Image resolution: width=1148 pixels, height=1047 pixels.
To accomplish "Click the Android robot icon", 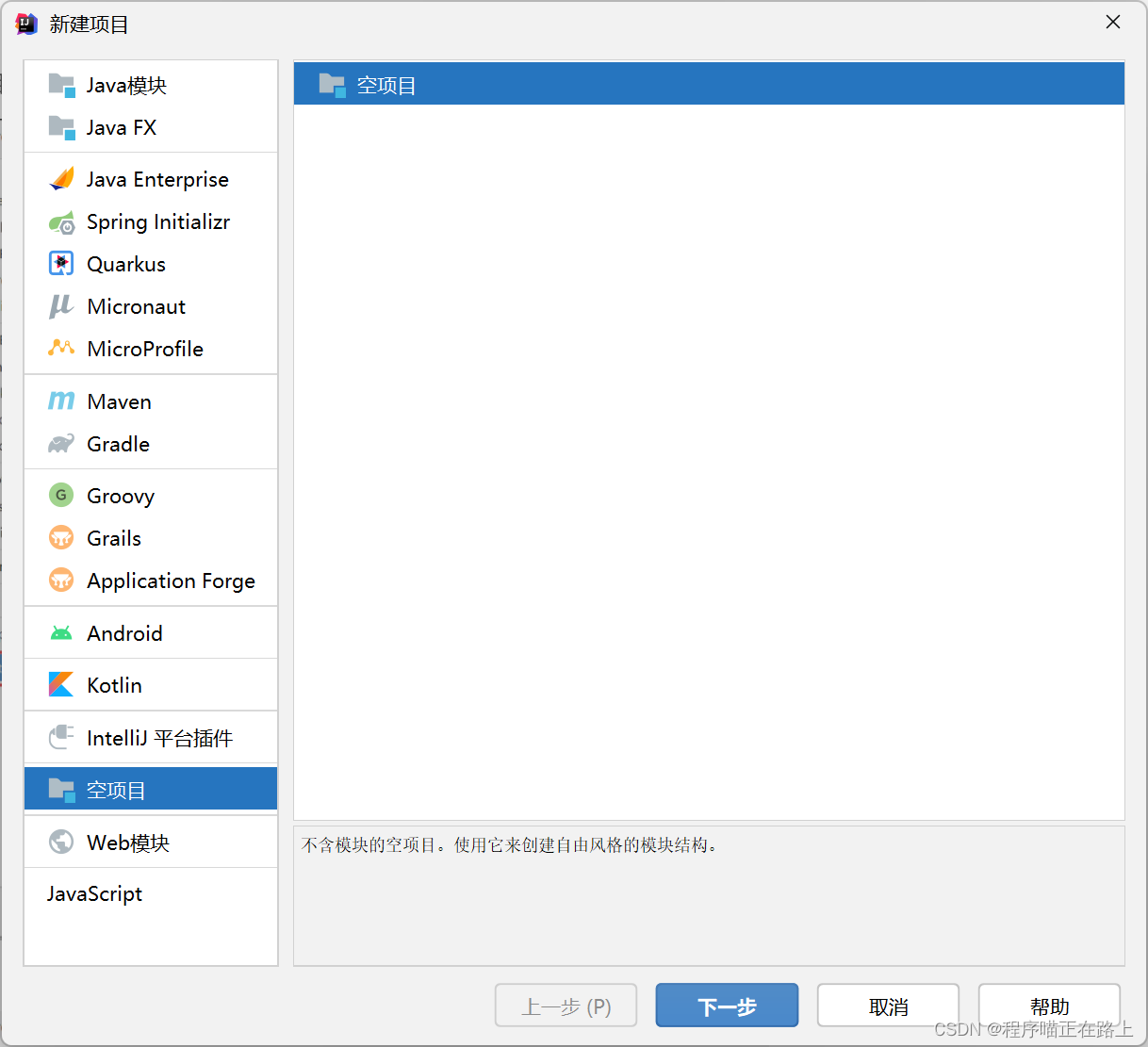I will [61, 633].
